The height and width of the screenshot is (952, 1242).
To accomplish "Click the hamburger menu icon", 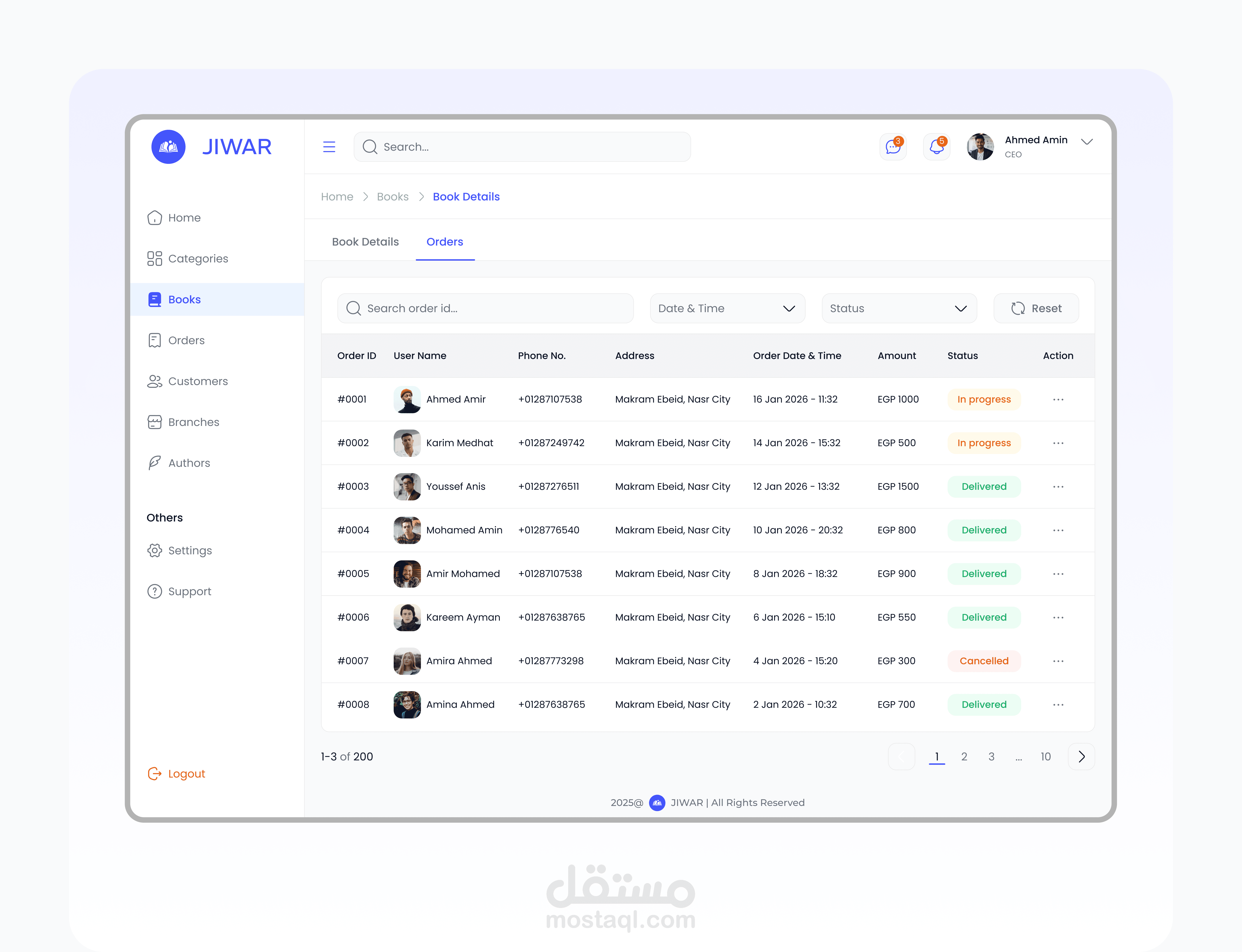I will [x=329, y=147].
